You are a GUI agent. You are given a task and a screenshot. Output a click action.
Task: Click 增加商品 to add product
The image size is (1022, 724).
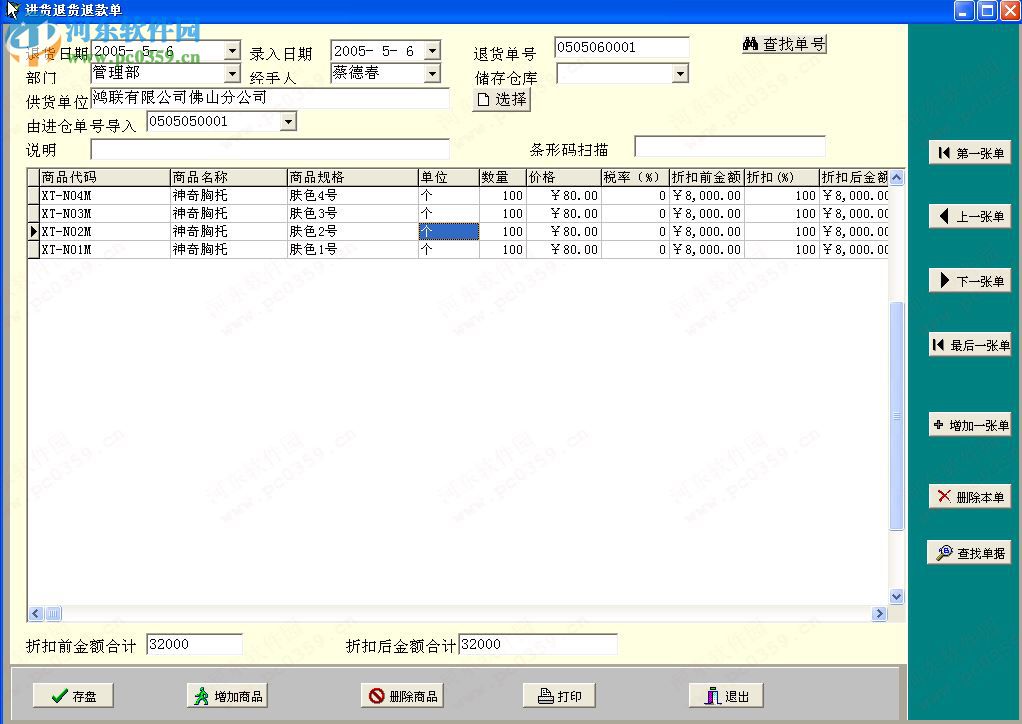click(227, 695)
